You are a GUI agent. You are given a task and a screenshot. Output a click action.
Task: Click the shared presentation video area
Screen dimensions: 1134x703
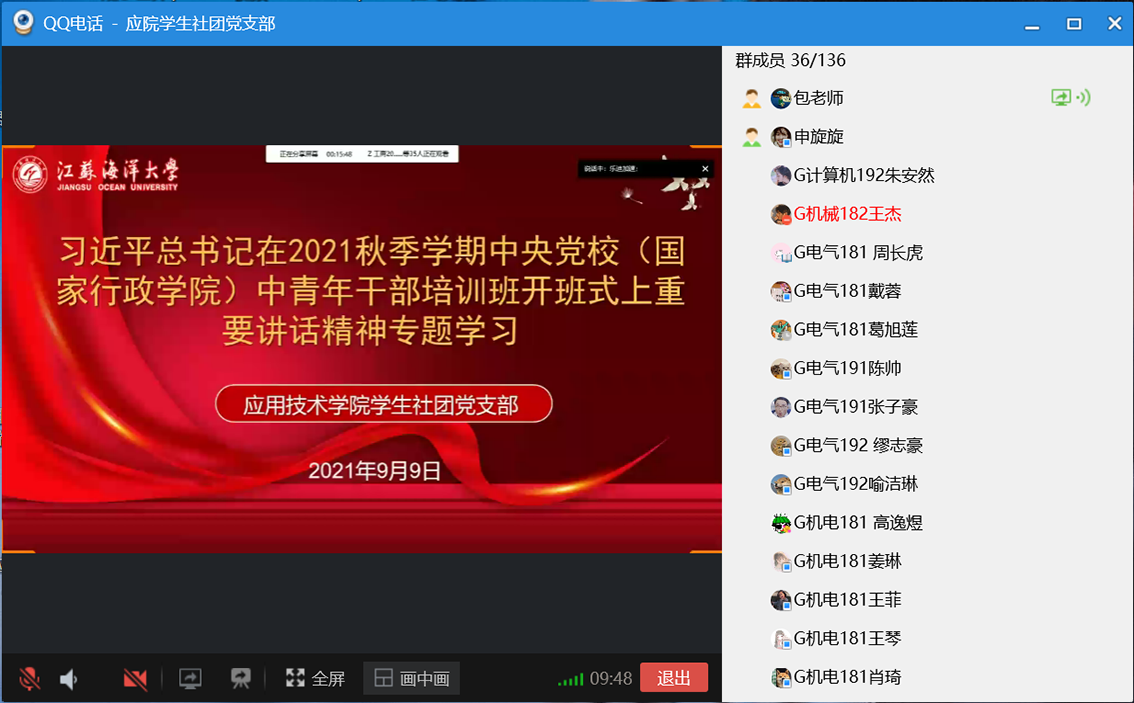pos(361,350)
